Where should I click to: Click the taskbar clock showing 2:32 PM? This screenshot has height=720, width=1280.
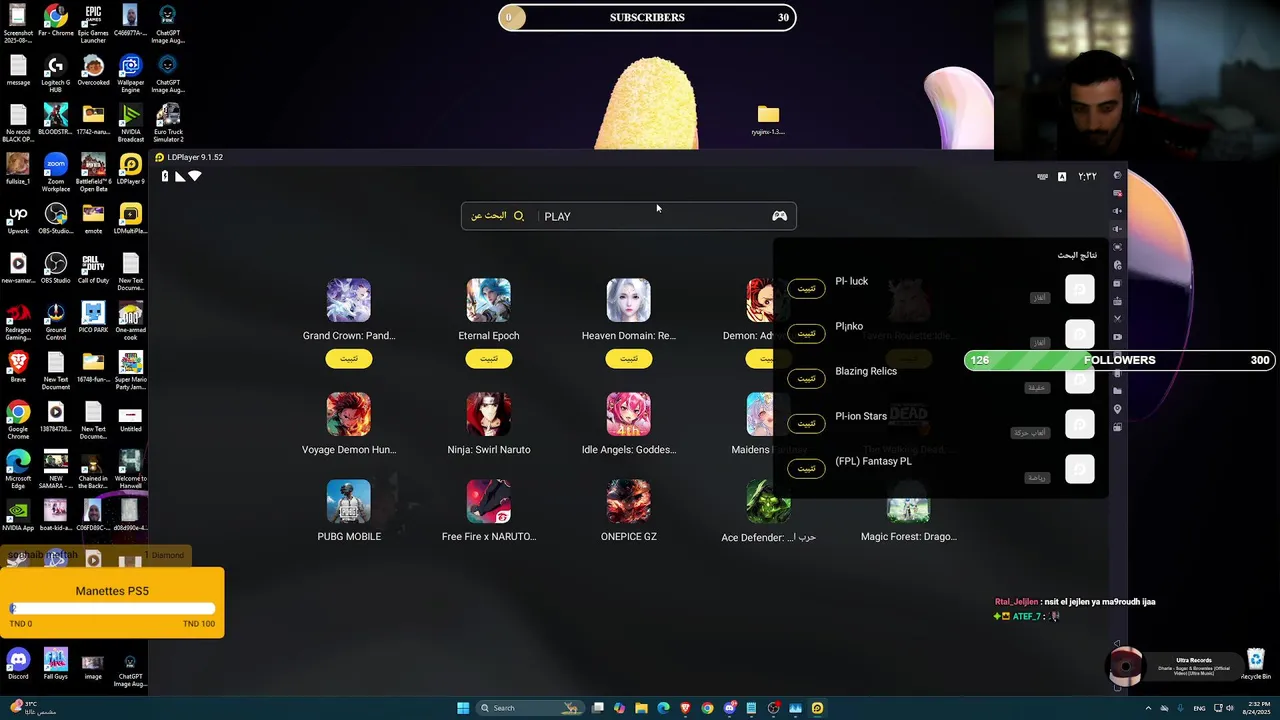point(1259,708)
